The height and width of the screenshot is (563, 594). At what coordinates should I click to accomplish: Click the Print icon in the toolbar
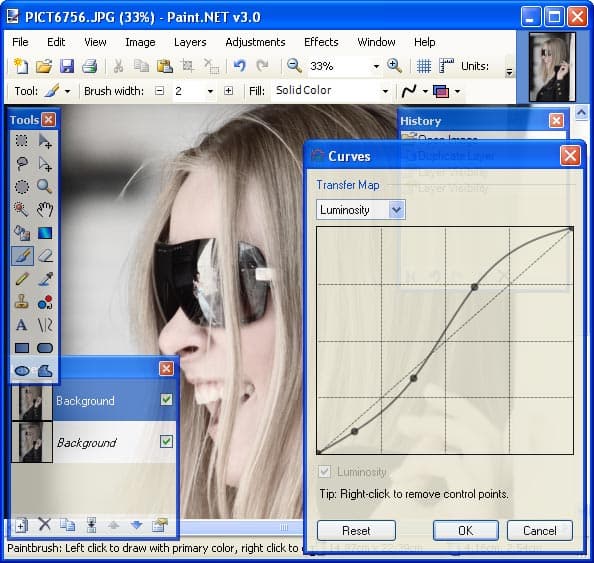(x=89, y=66)
